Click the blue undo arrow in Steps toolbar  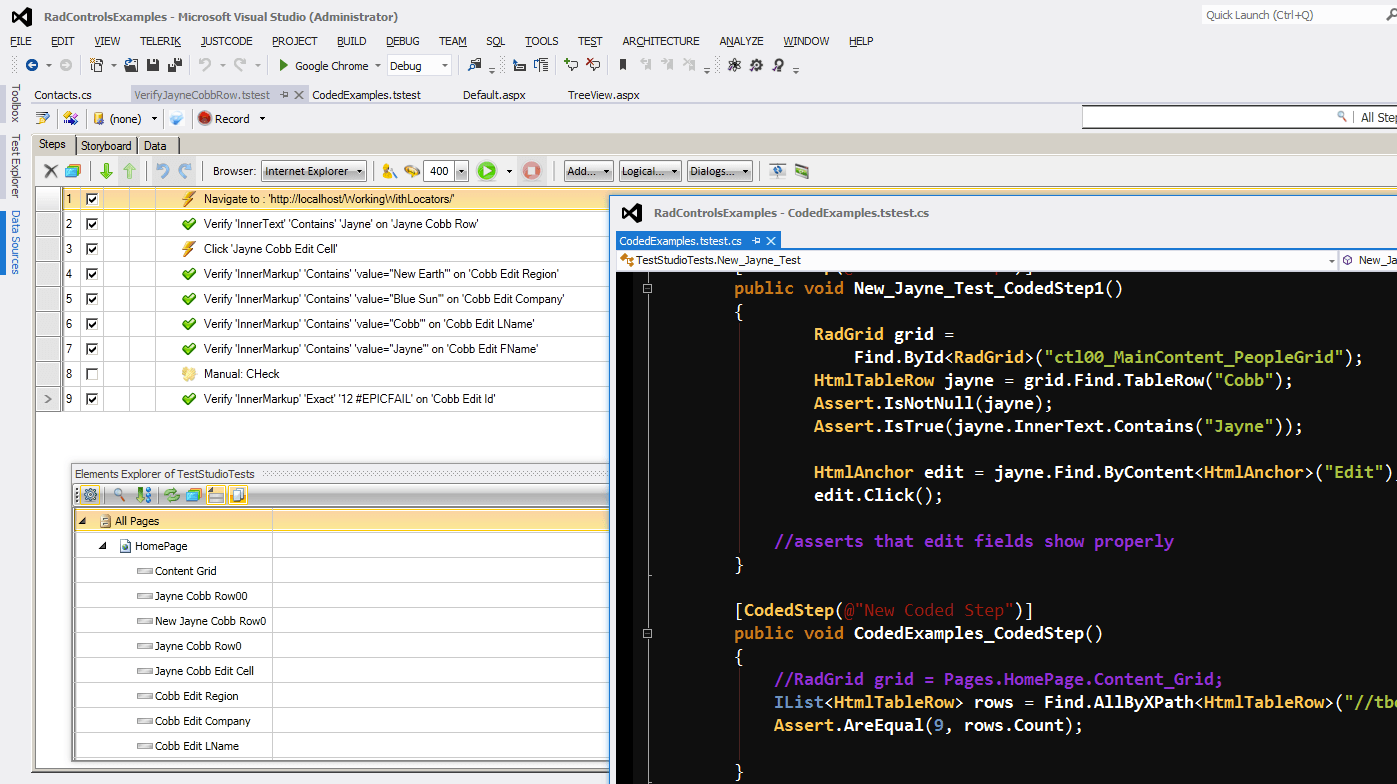pyautogui.click(x=163, y=171)
